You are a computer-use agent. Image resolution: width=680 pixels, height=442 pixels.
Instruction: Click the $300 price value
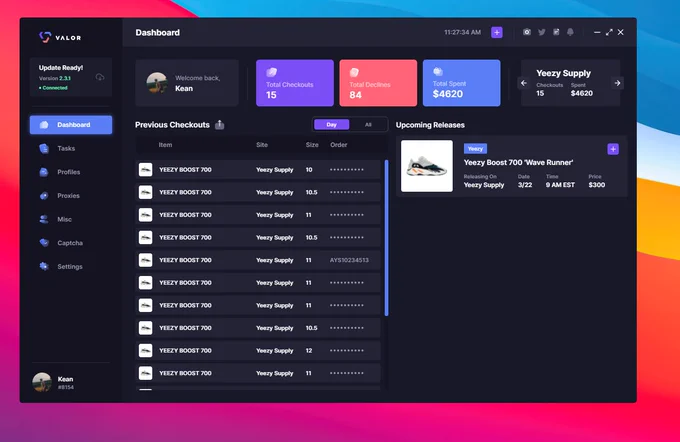[x=597, y=185]
